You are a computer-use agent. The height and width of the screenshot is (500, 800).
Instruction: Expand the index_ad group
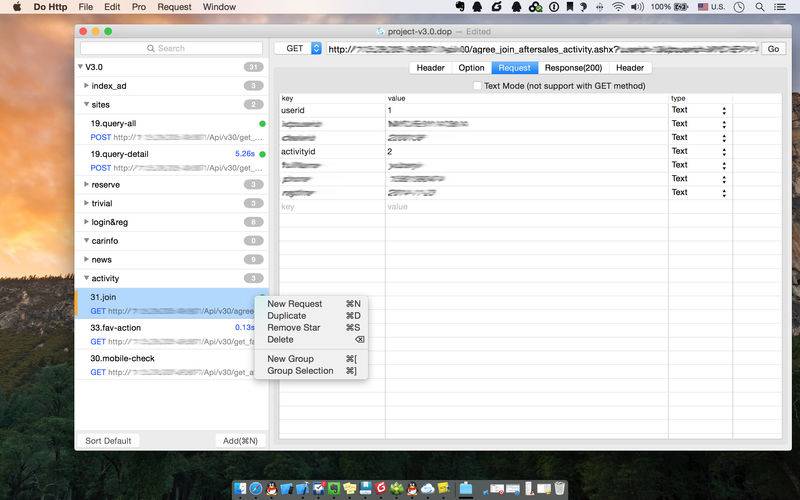(86, 85)
